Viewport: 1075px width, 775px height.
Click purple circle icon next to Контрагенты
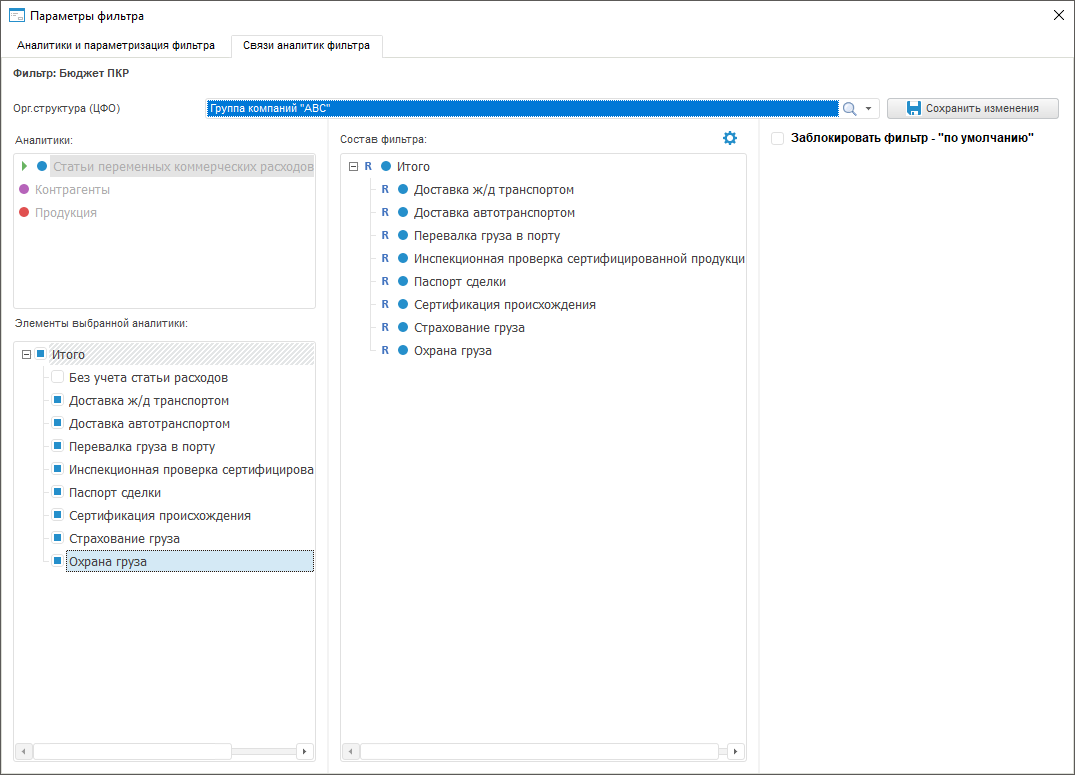coord(24,189)
